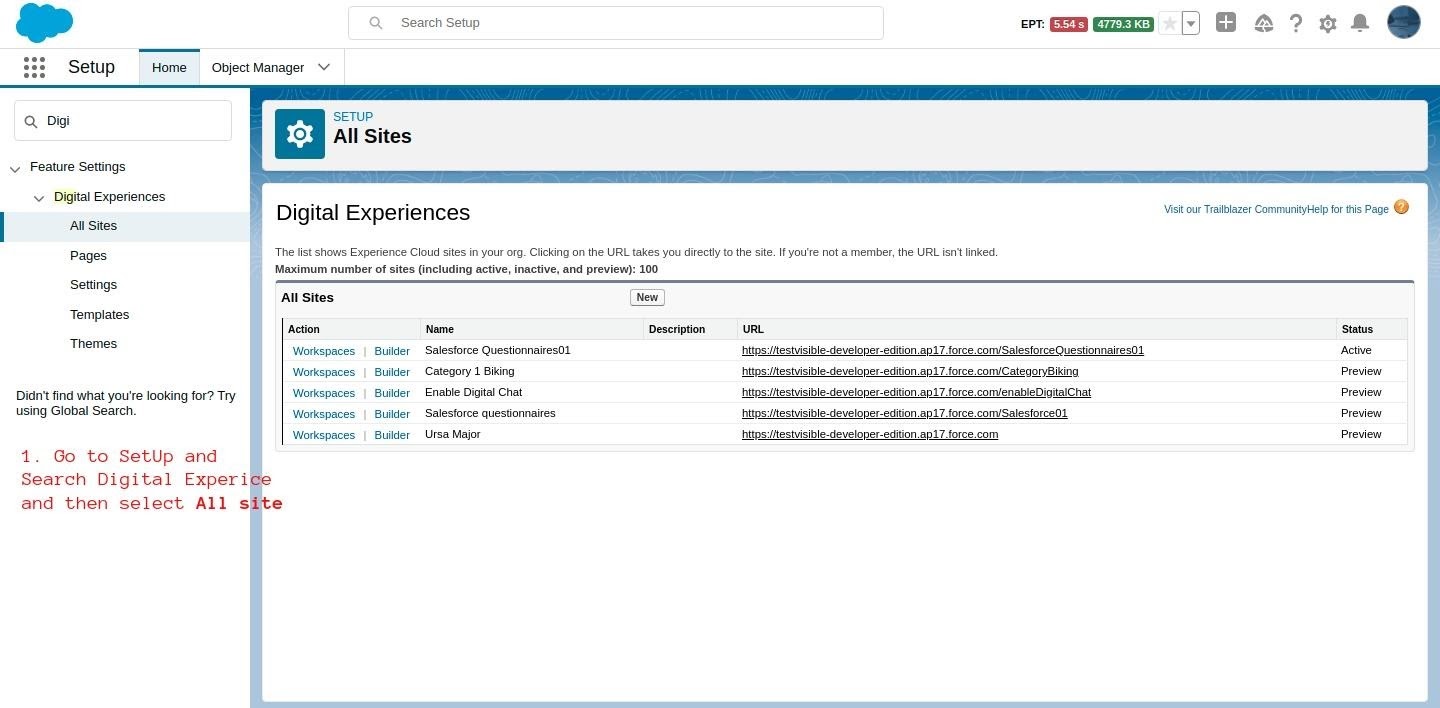
Task: Collapse the Digital Experiences tree node
Action: coord(40,198)
